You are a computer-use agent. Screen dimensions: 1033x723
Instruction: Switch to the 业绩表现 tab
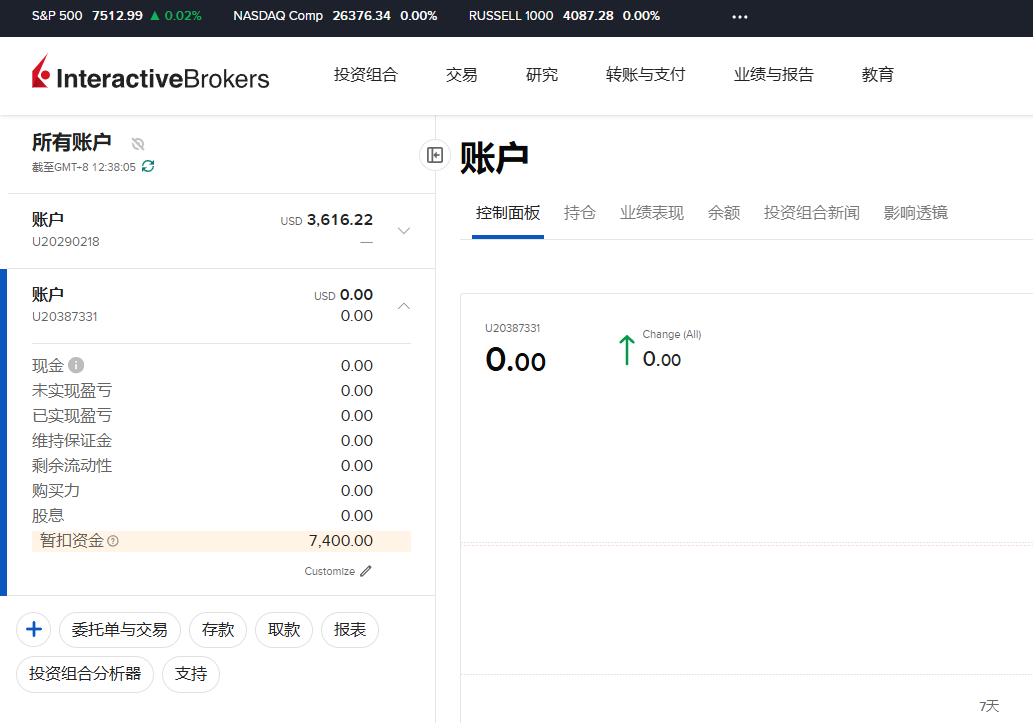(x=652, y=213)
